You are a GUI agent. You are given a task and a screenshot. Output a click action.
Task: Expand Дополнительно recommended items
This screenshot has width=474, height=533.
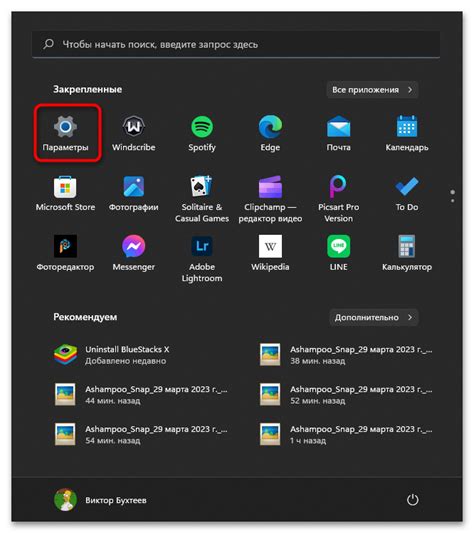point(374,317)
